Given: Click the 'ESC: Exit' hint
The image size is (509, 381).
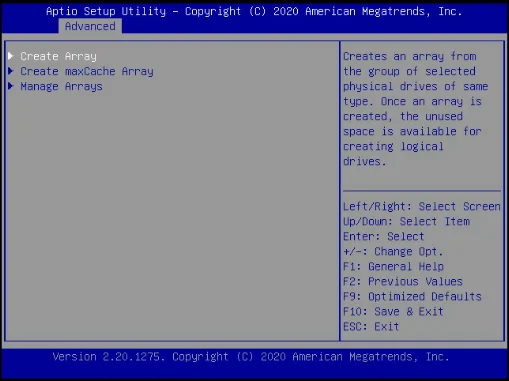Looking at the screenshot, I should tap(371, 326).
